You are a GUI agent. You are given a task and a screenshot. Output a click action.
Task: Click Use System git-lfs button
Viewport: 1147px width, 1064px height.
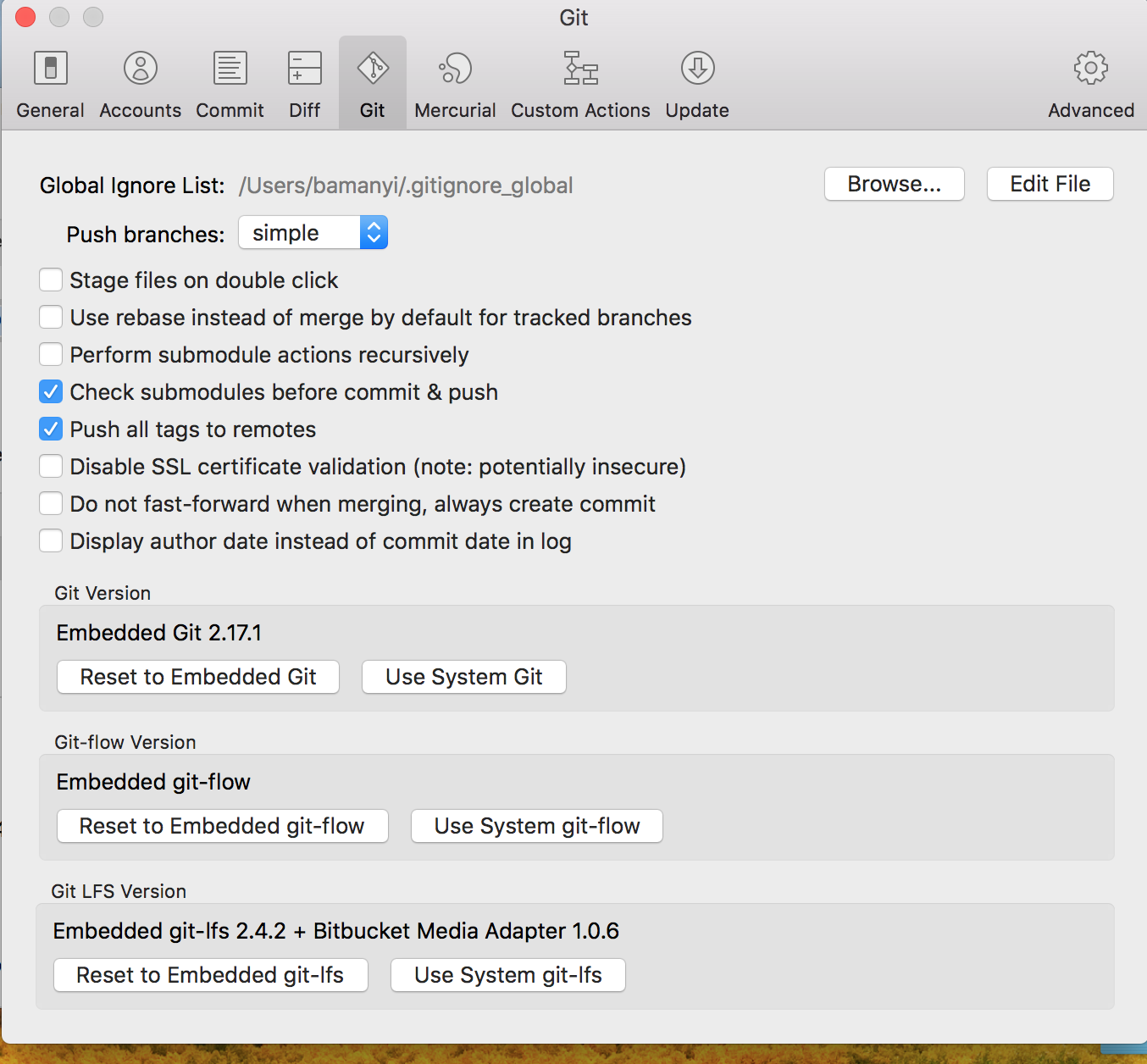[508, 975]
